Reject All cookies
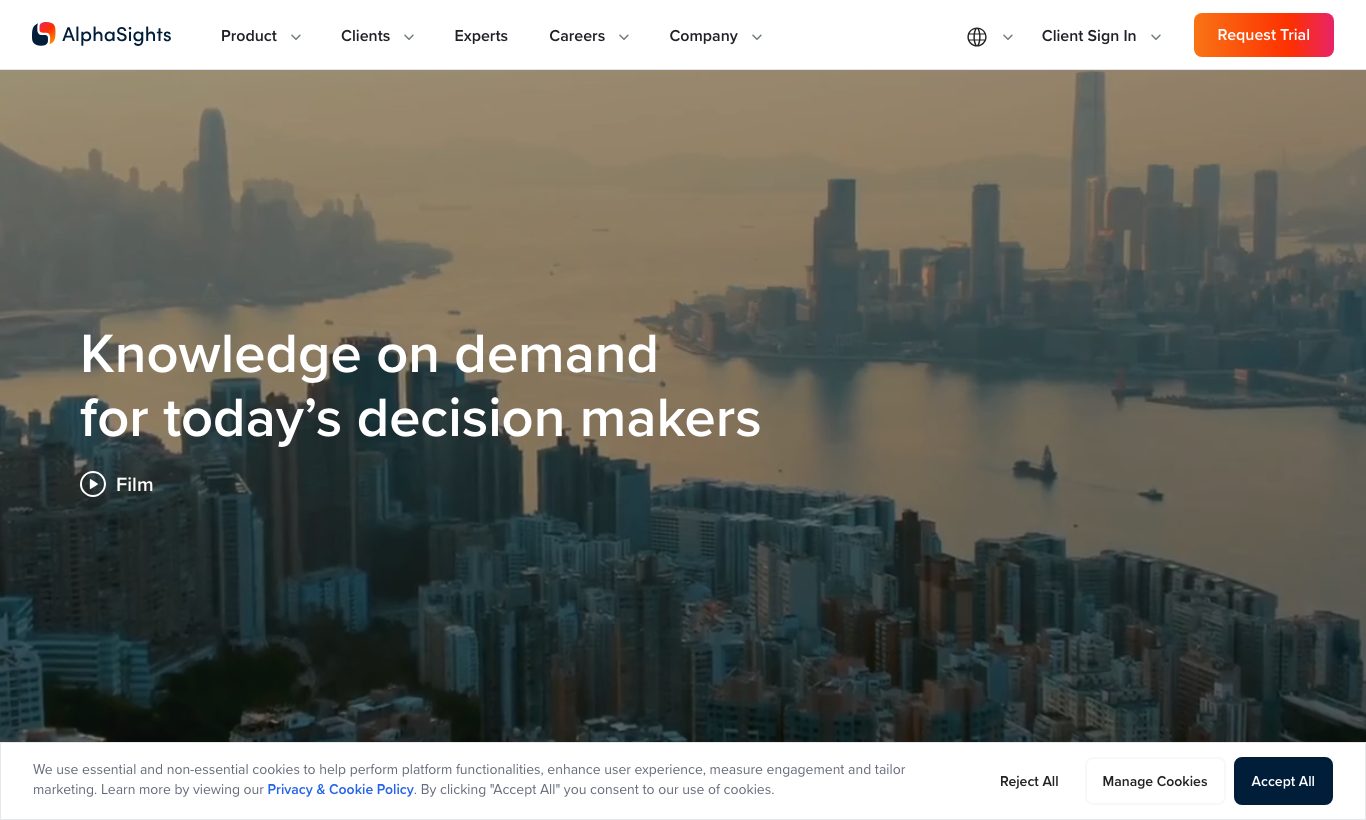This screenshot has width=1366, height=820. pos(1029,781)
